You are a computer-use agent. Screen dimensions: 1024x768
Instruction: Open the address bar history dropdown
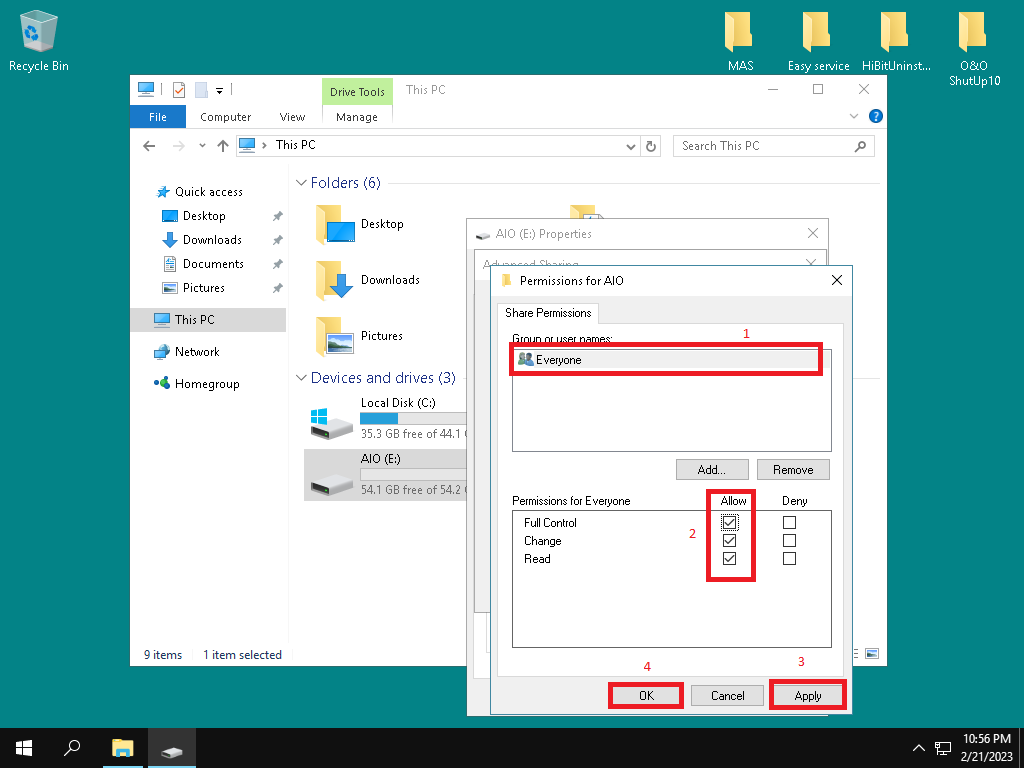click(630, 146)
